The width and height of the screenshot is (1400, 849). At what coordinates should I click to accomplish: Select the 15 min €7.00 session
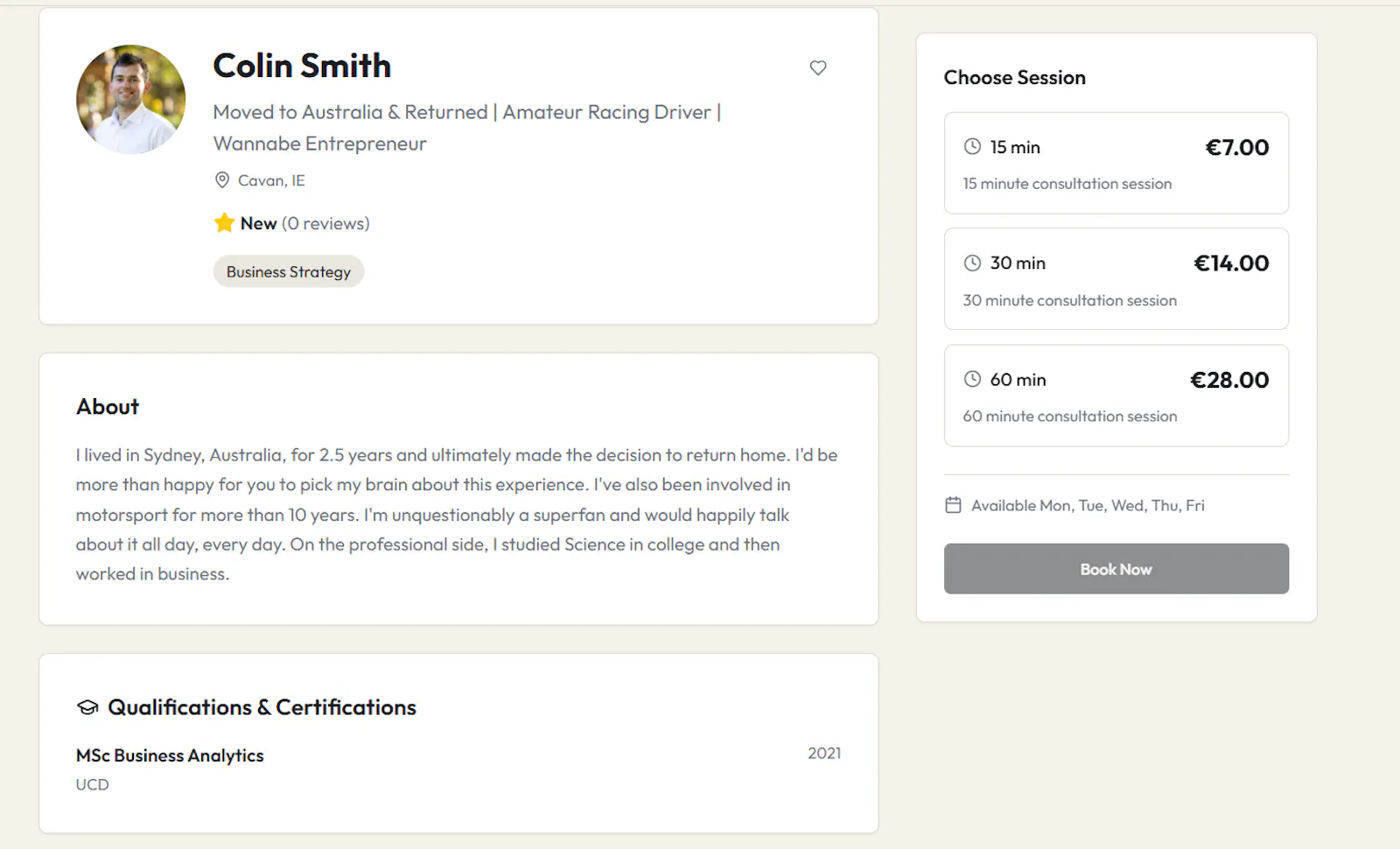(1116, 163)
